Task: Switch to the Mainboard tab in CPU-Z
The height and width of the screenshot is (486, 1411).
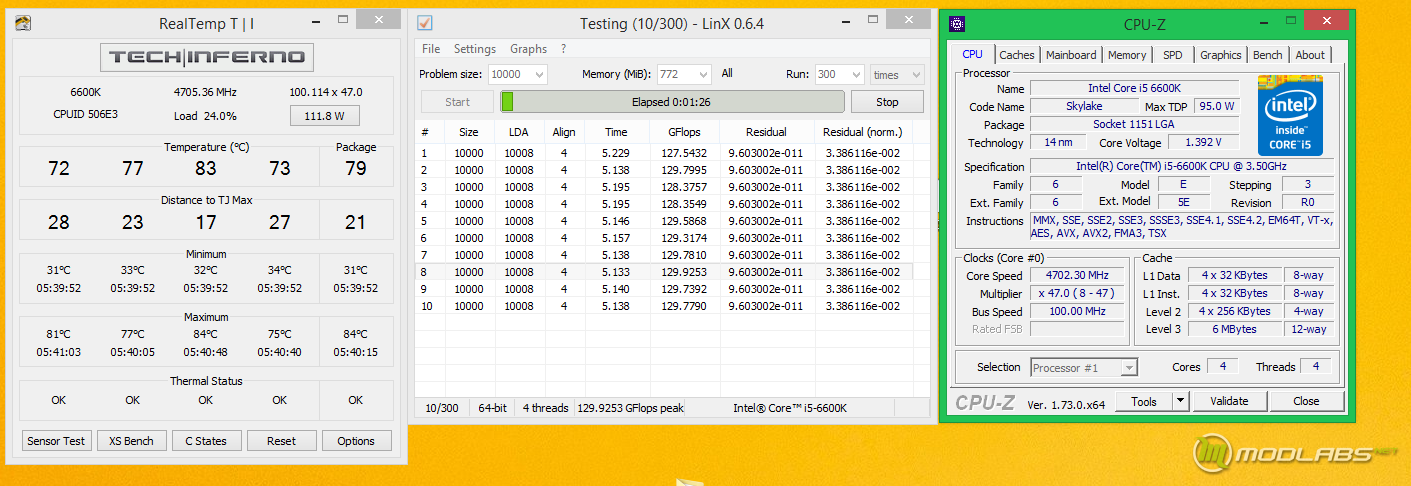Action: (x=1071, y=55)
